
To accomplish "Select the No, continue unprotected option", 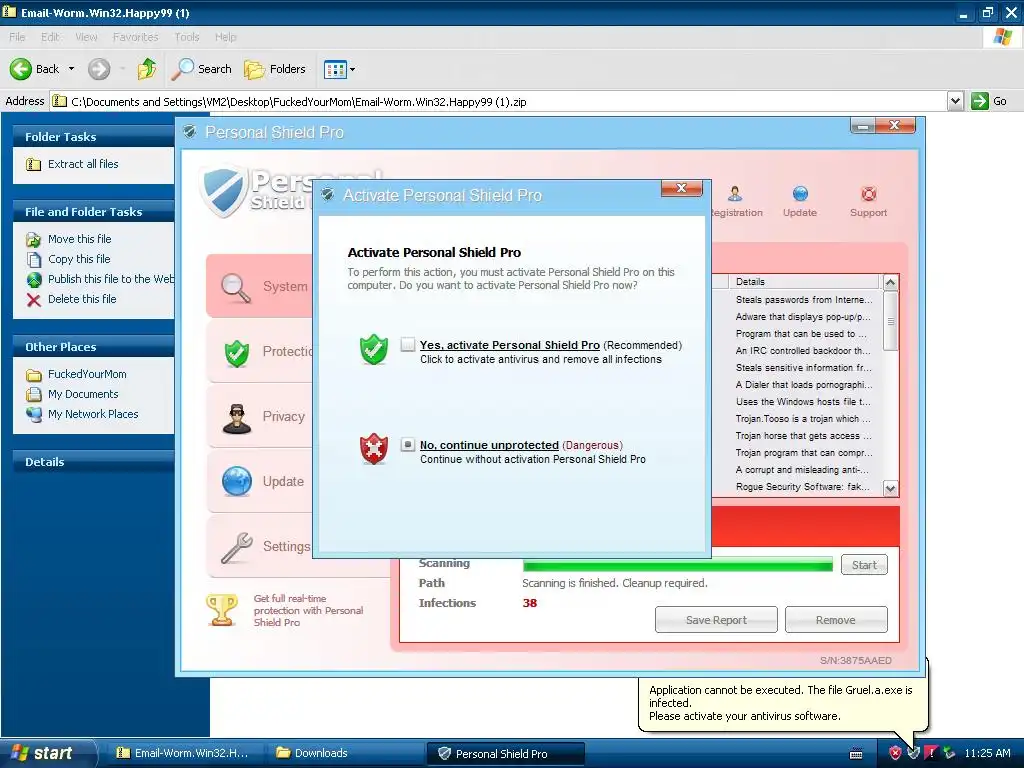I will (408, 444).
